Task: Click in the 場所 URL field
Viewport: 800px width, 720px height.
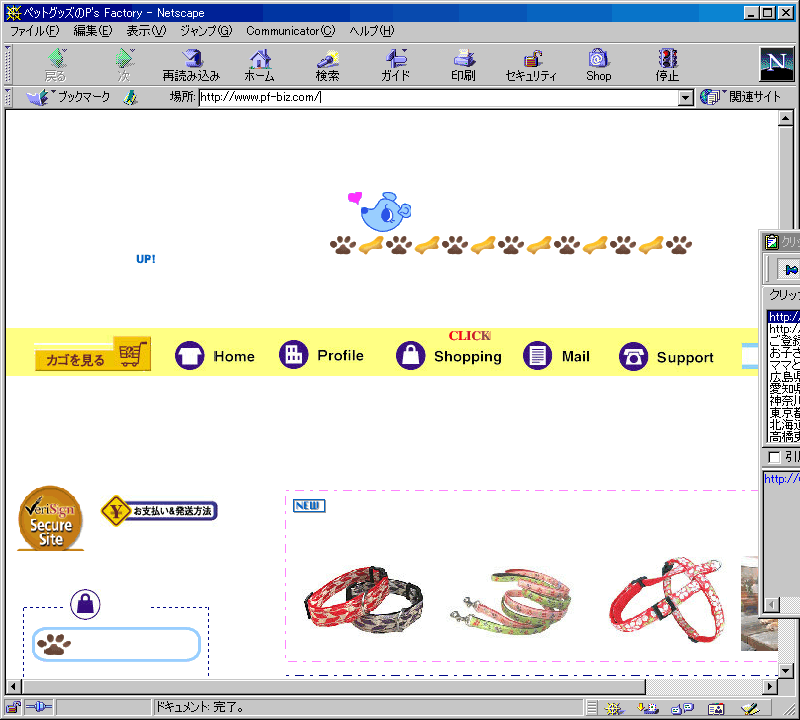Action: point(439,97)
